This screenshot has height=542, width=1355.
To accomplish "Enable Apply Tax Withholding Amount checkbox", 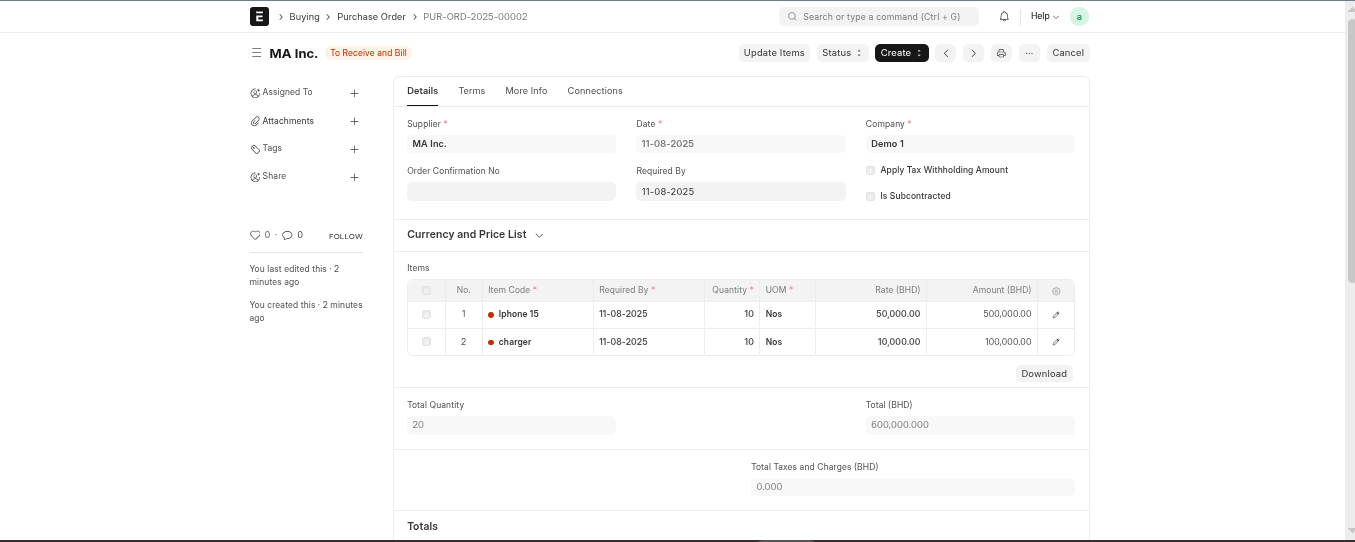I will pos(870,171).
